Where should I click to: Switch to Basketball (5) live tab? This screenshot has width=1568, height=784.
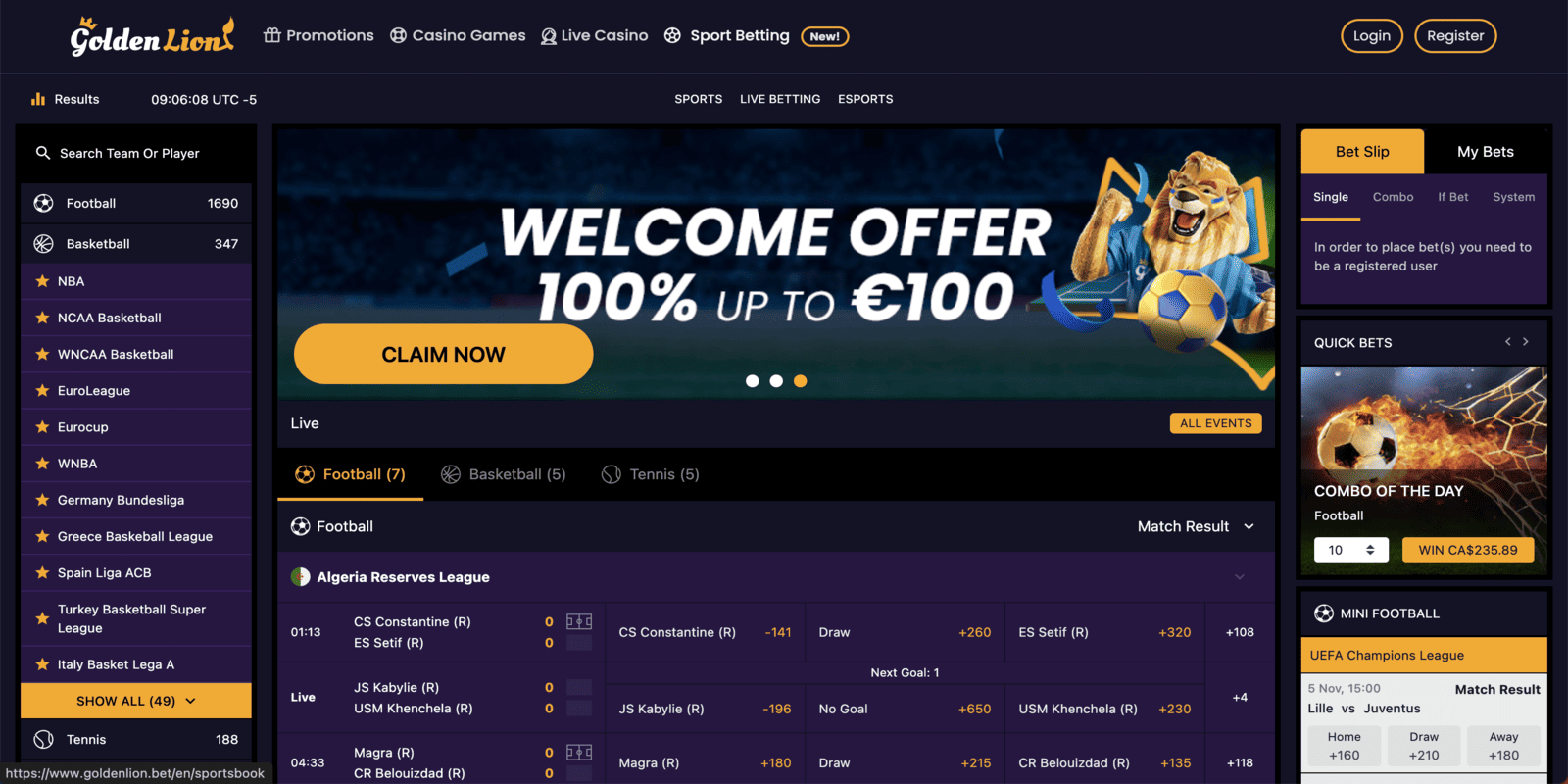[x=504, y=474]
